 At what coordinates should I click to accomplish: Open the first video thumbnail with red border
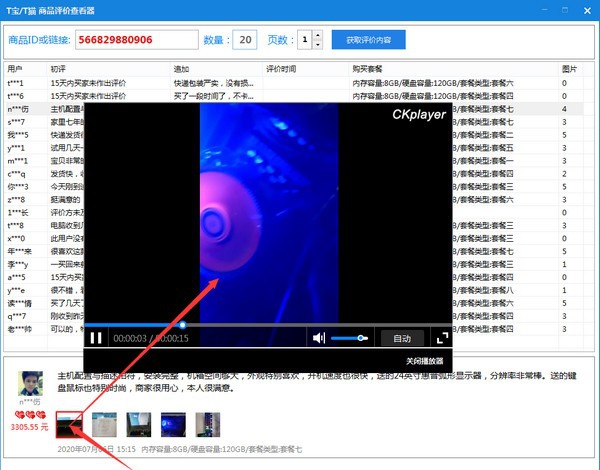coord(69,424)
